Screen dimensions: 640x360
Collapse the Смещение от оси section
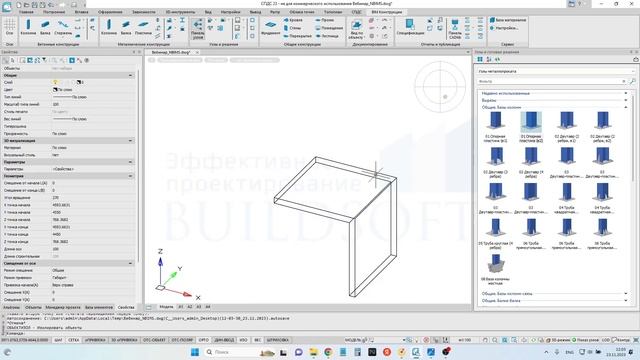click(x=131, y=264)
